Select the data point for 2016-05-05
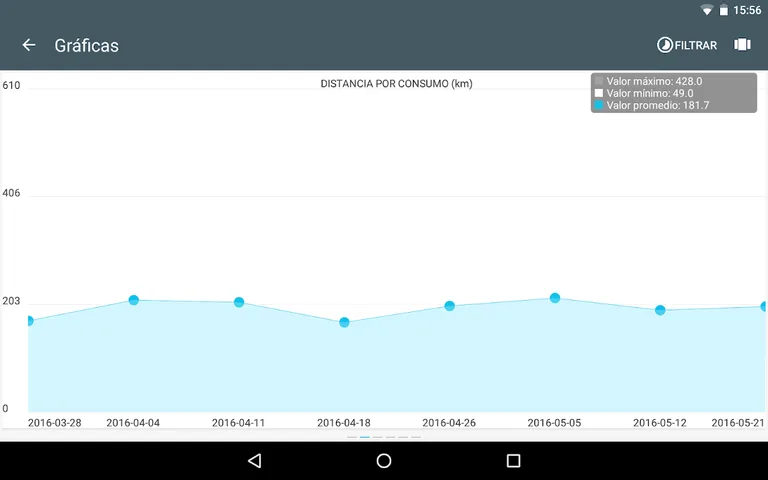Viewport: 768px width, 480px height. [555, 298]
